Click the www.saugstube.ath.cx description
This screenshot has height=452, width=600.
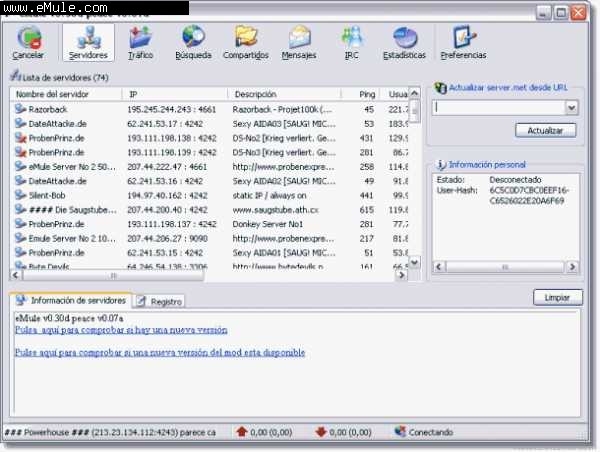click(276, 210)
